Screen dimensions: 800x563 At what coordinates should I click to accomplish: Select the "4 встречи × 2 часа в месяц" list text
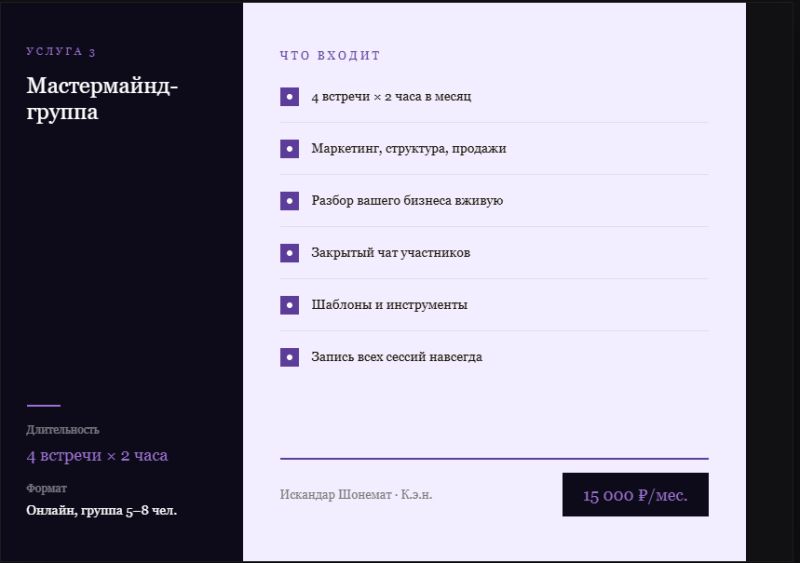391,97
